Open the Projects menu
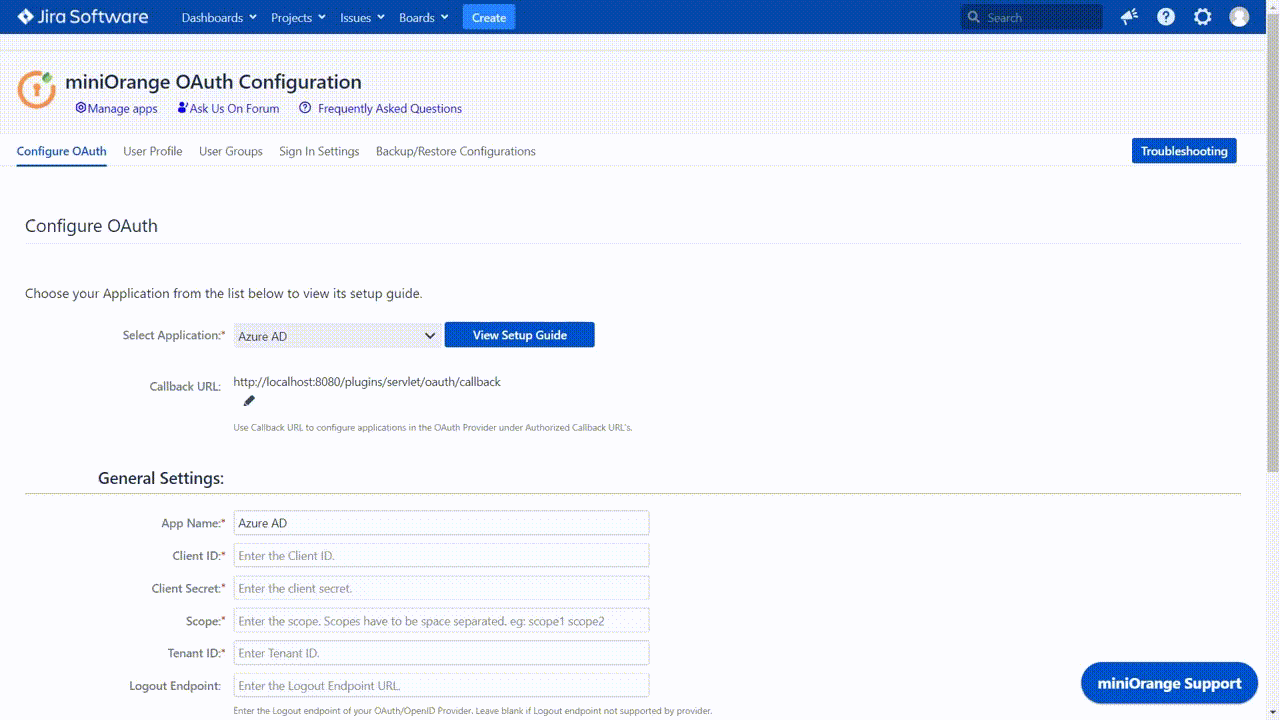 pyautogui.click(x=298, y=17)
